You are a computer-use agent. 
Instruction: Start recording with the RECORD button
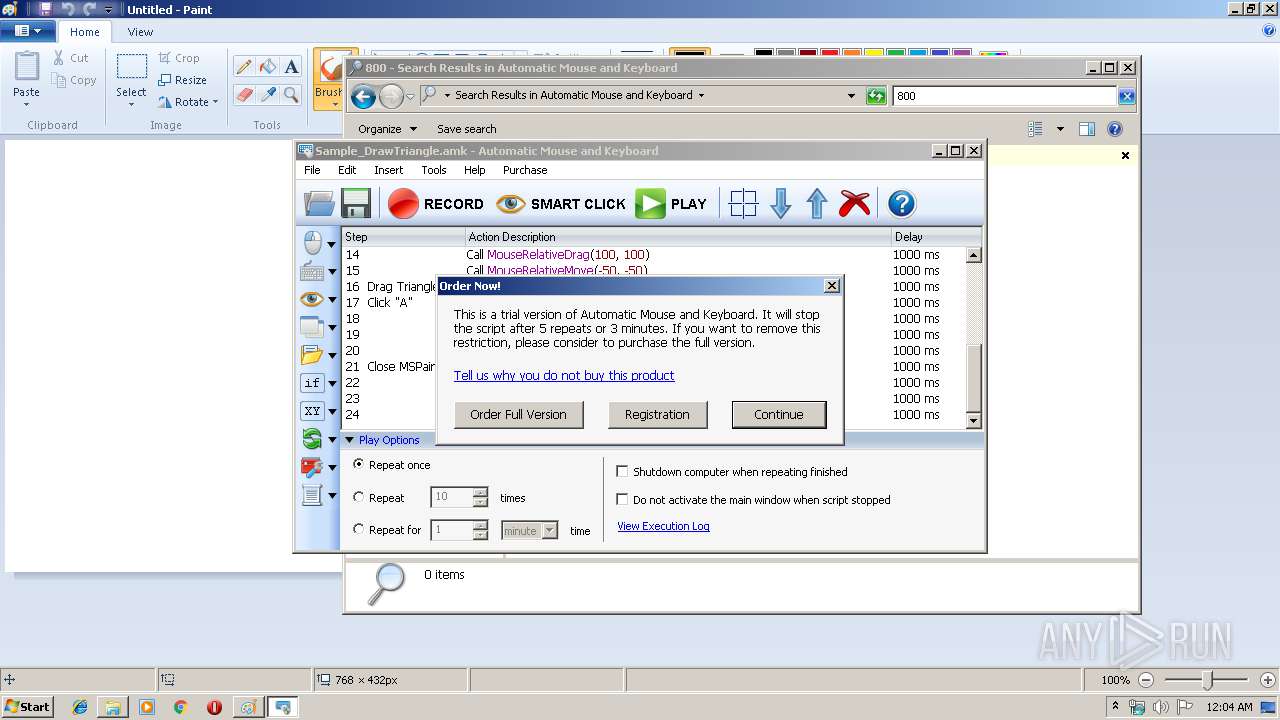point(436,204)
